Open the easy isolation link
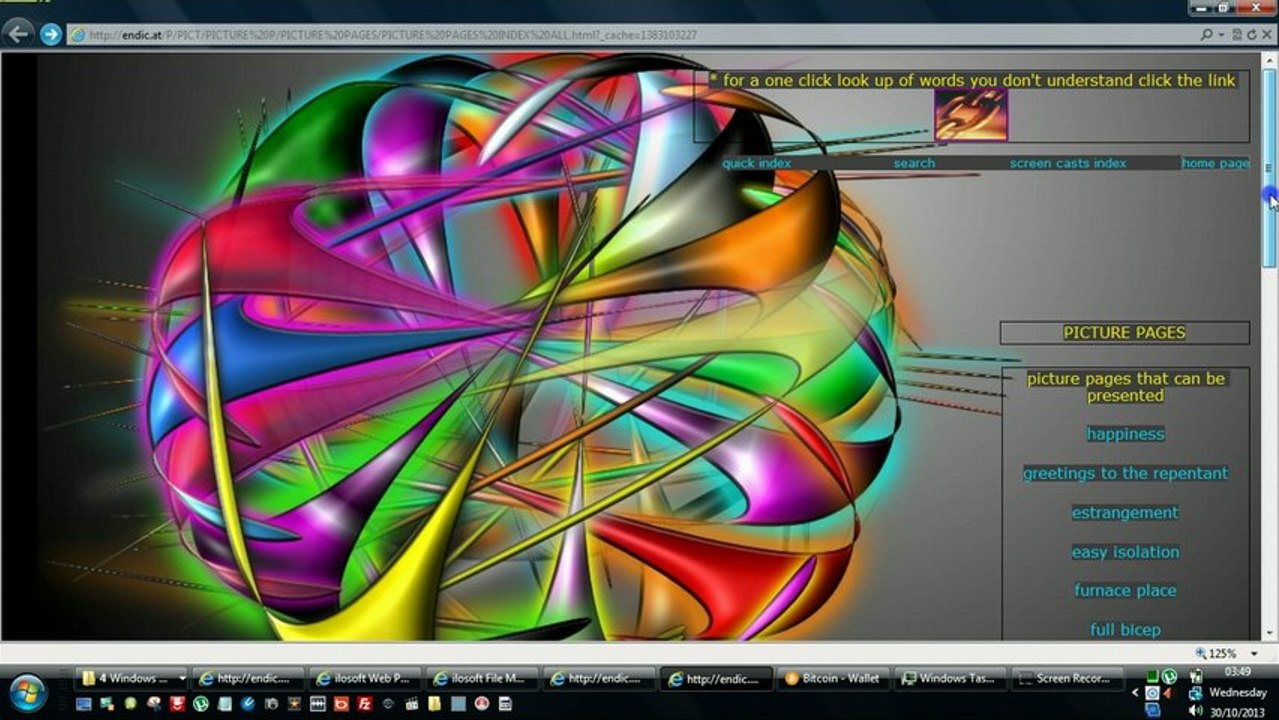The height and width of the screenshot is (720, 1279). [x=1125, y=552]
